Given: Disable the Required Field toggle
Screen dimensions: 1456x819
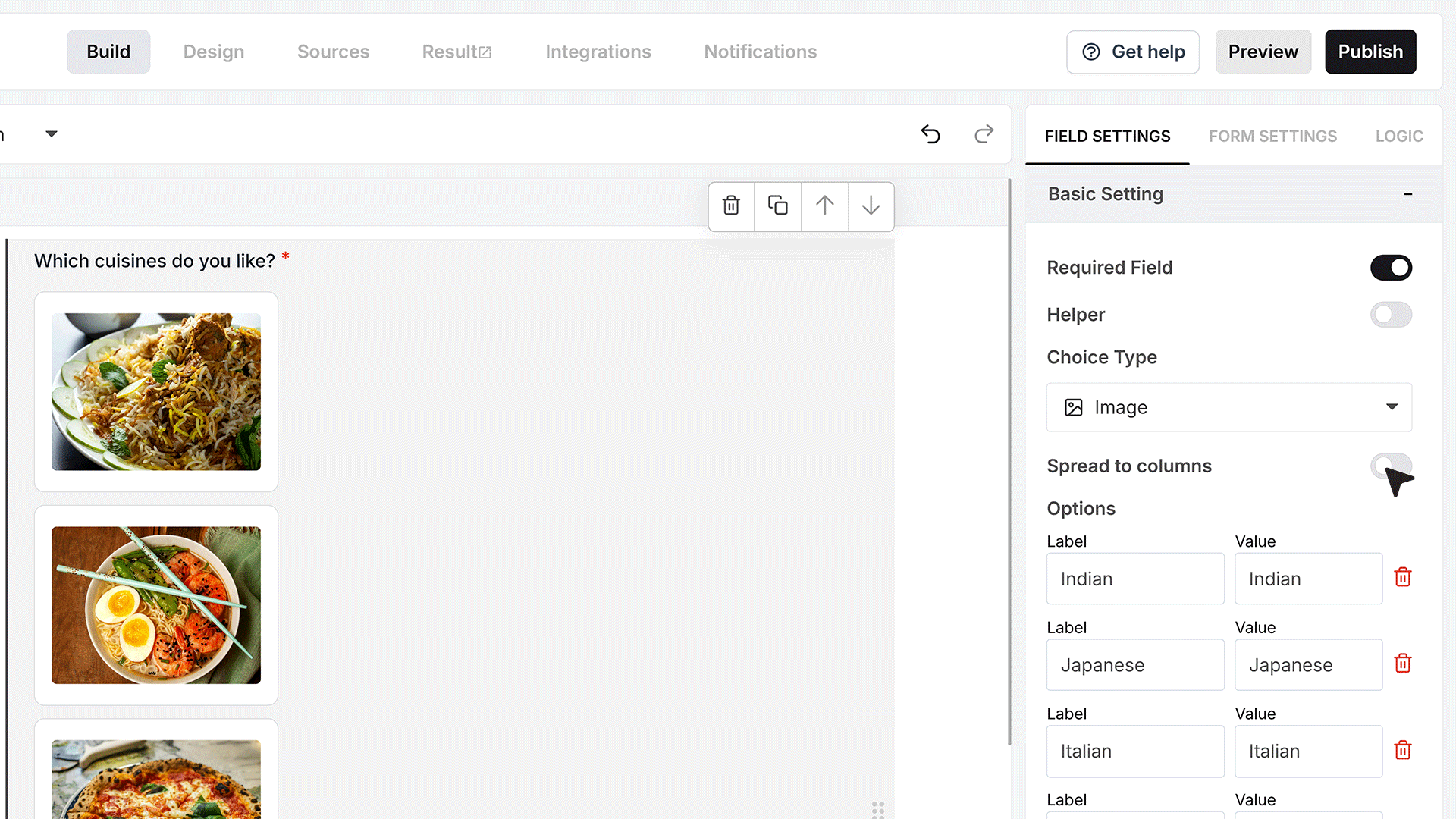Looking at the screenshot, I should (1391, 268).
